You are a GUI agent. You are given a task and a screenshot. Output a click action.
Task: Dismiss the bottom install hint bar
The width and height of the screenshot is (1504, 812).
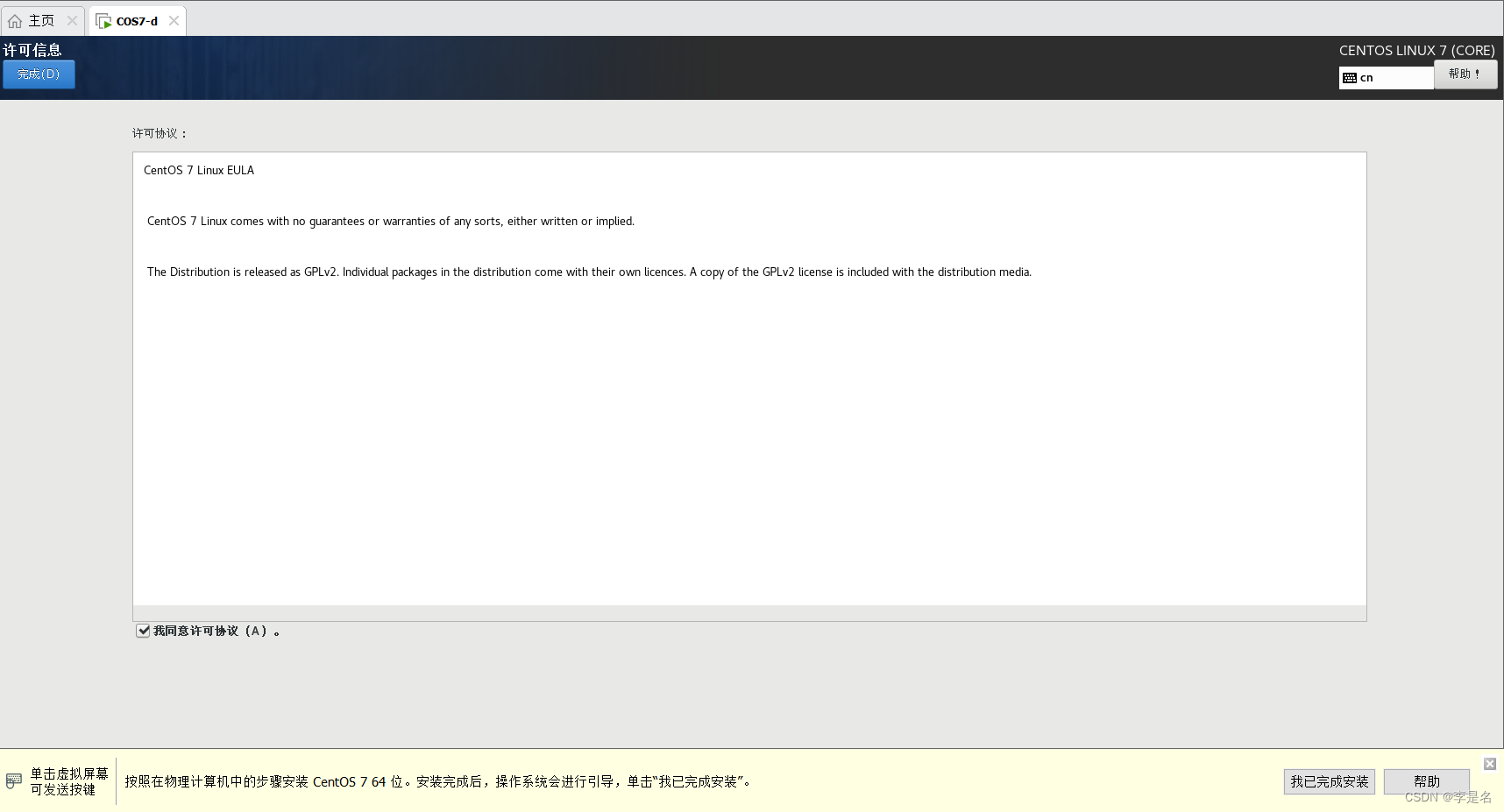[1490, 764]
